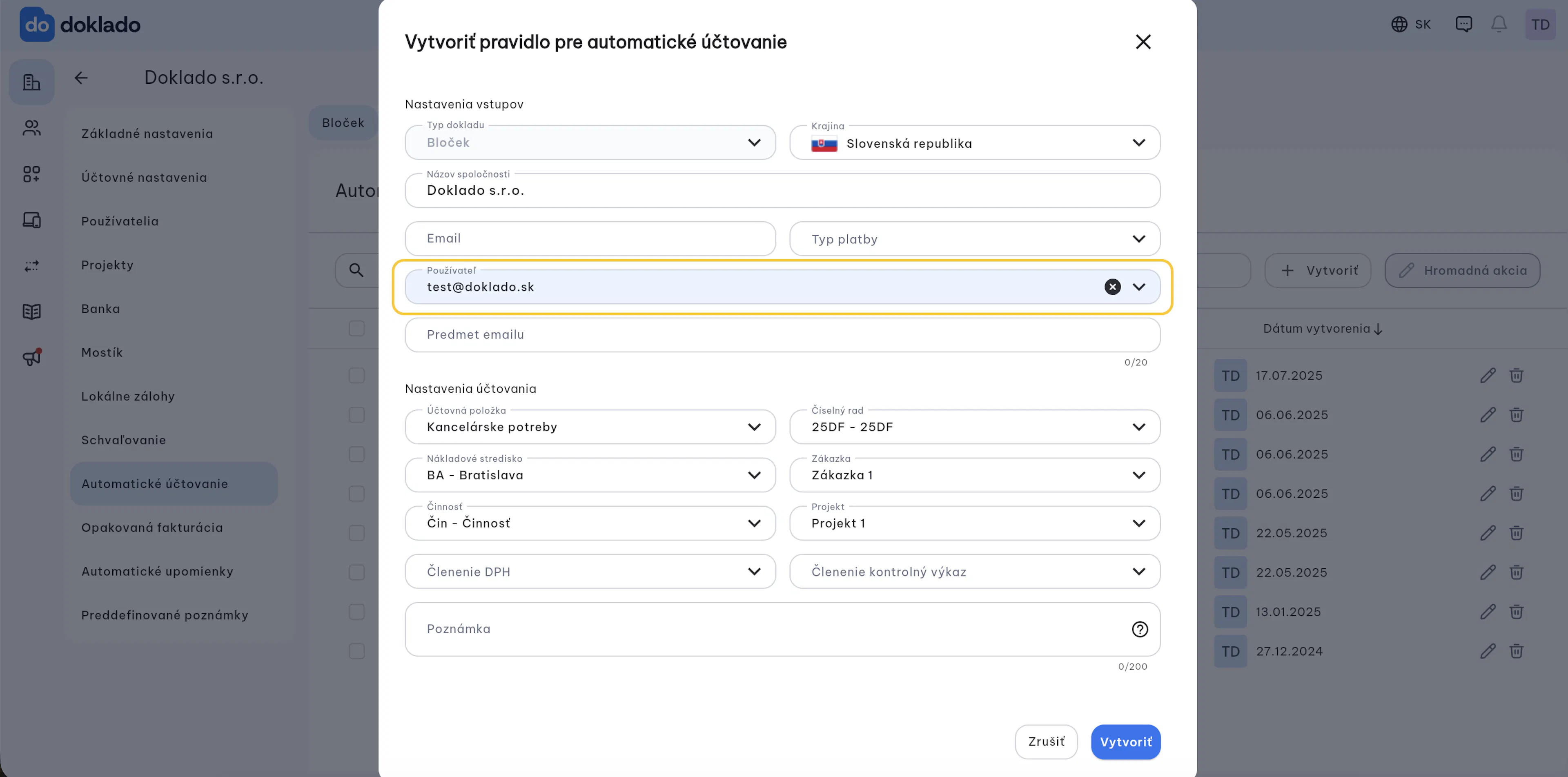Open the users sidebar icon
Screen dimensions: 1568x777
[32, 128]
